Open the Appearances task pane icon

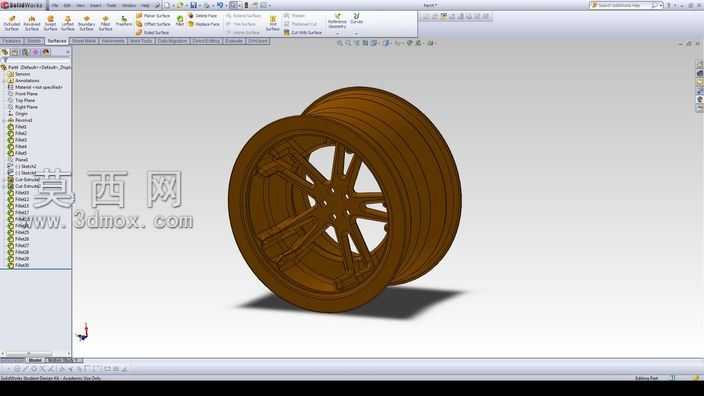(700, 100)
